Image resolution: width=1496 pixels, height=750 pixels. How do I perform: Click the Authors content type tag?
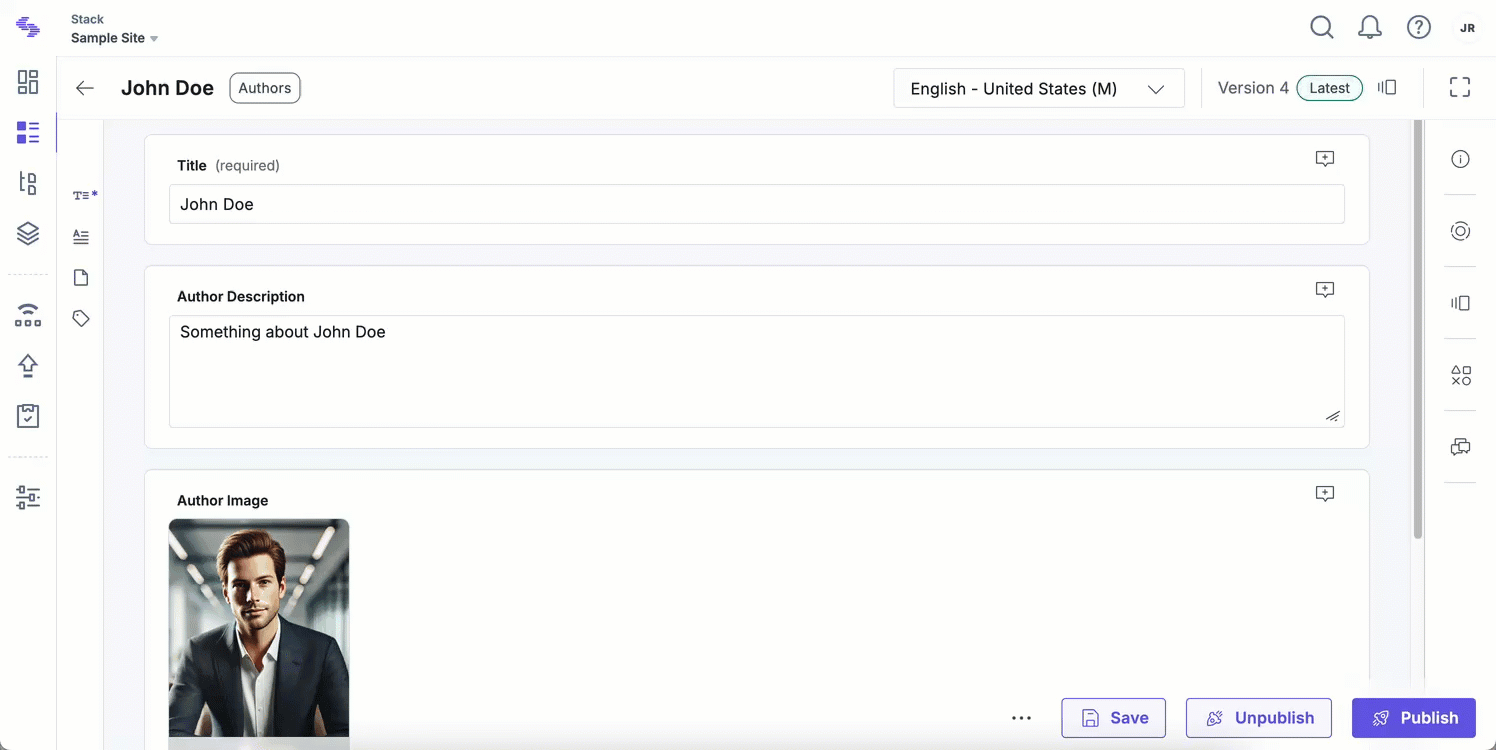265,88
